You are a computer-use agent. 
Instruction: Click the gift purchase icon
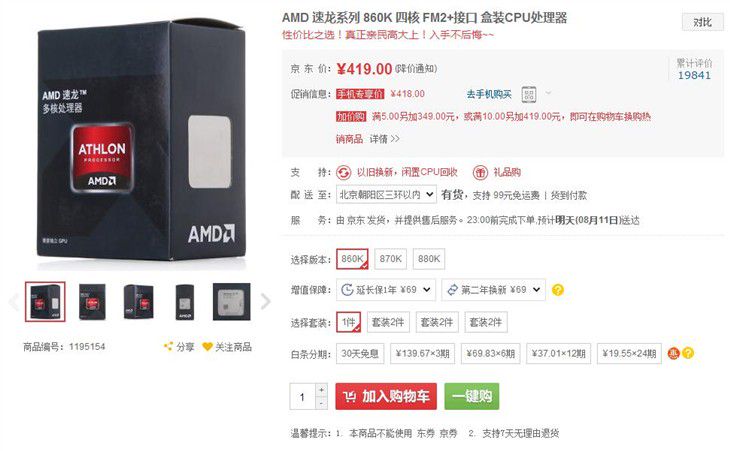tap(480, 173)
